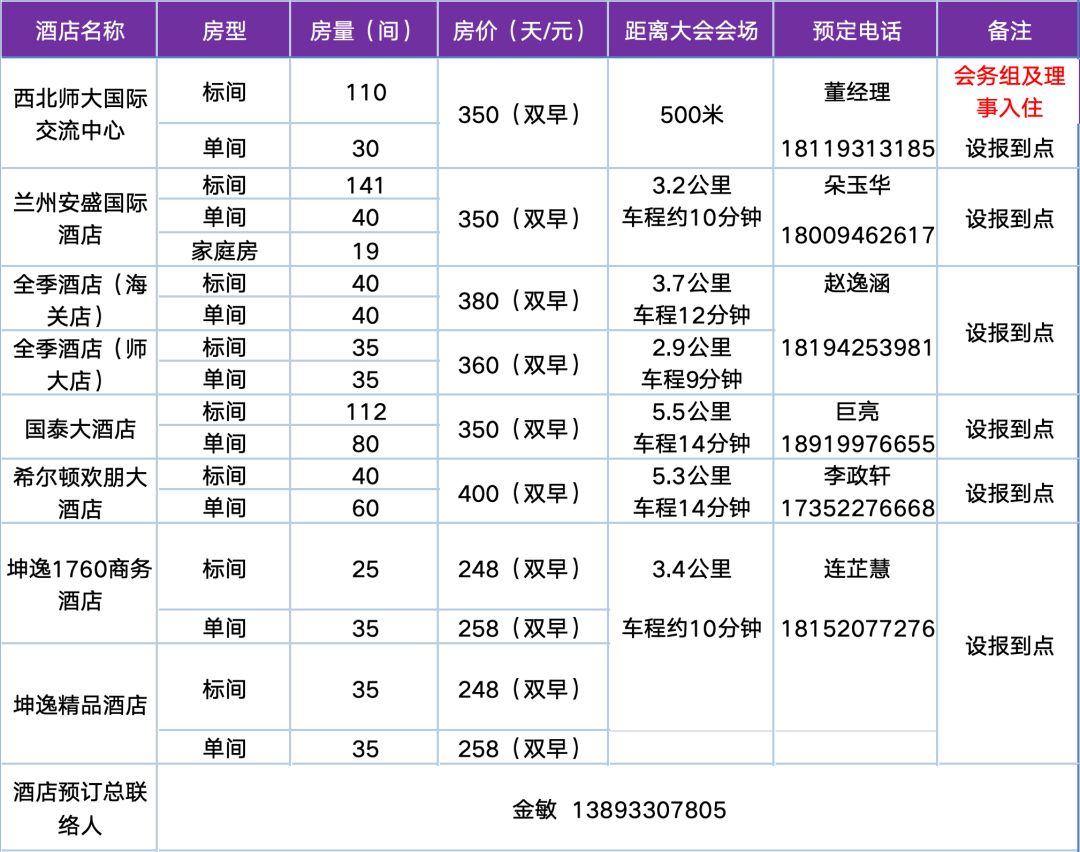The image size is (1080, 852).
Task: Click the 全季酒店（海关店） cell
Action: click(x=80, y=300)
